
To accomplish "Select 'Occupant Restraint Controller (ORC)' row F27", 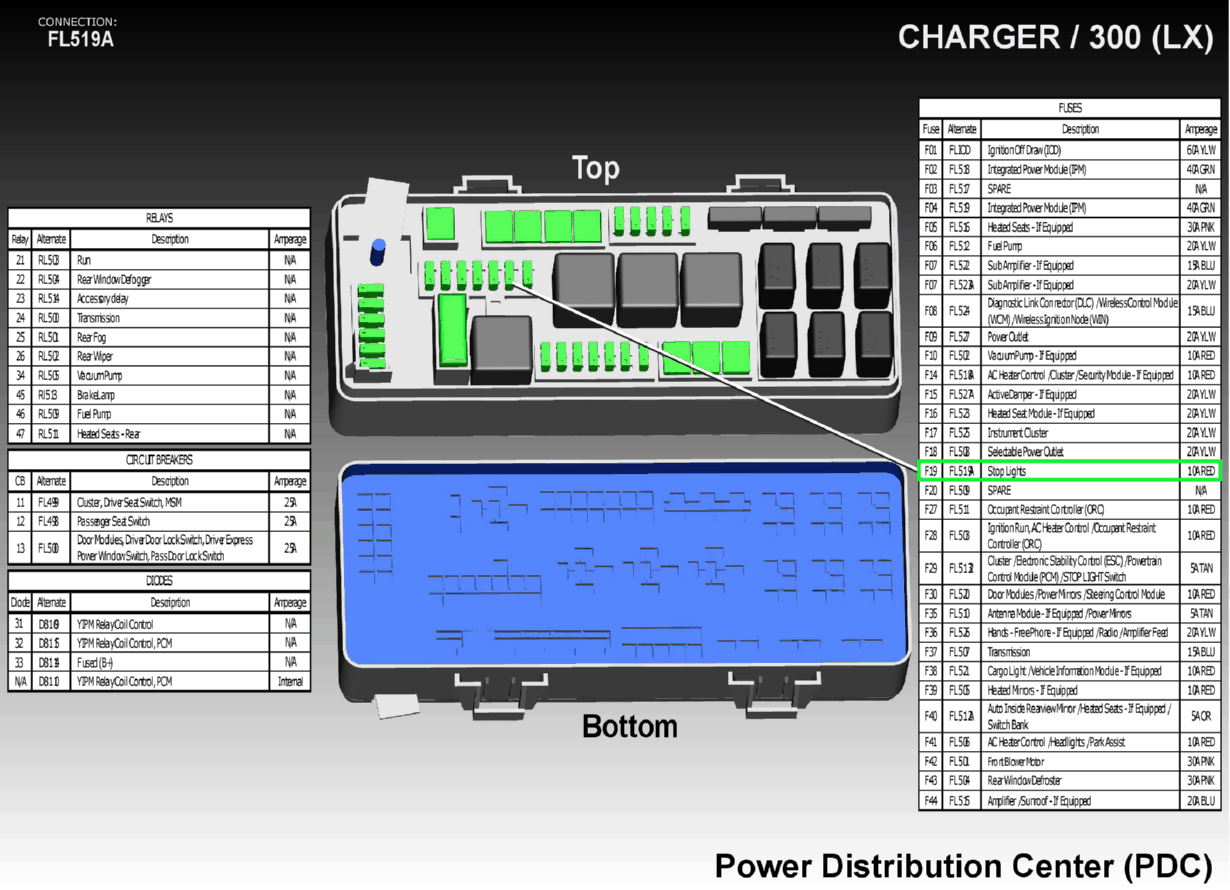I will pos(1070,510).
